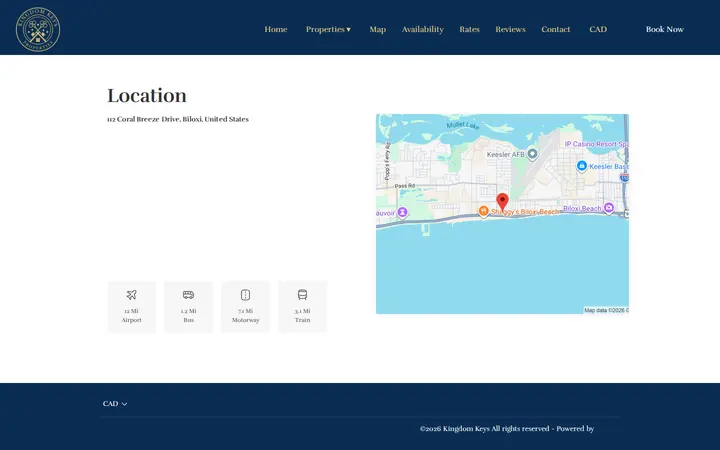720x450 pixels.
Task: Go to the Map nav item
Action: [x=377, y=29]
